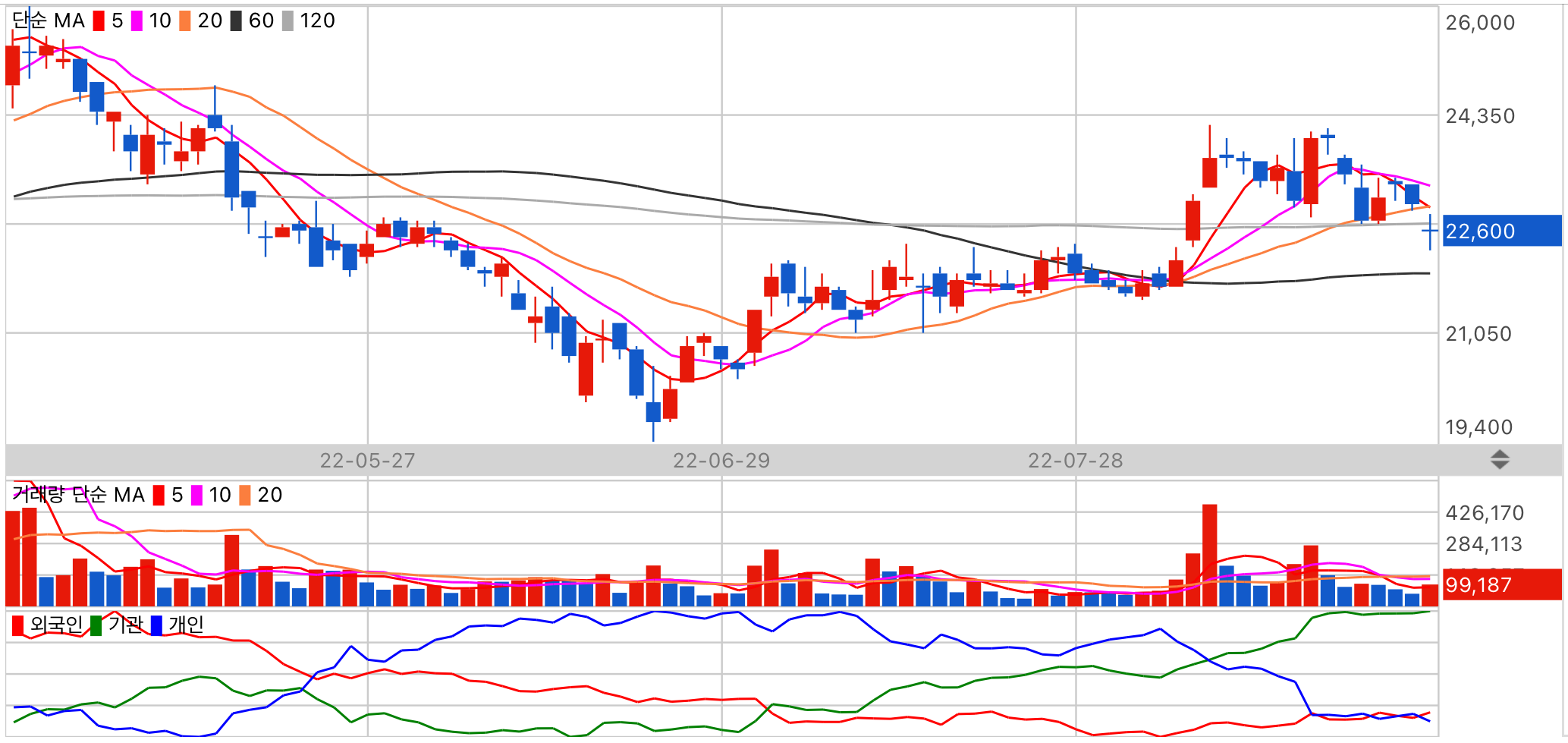Click the latest candlestick at chart's right edge
This screenshot has width=1568, height=743.
pyautogui.click(x=1430, y=232)
